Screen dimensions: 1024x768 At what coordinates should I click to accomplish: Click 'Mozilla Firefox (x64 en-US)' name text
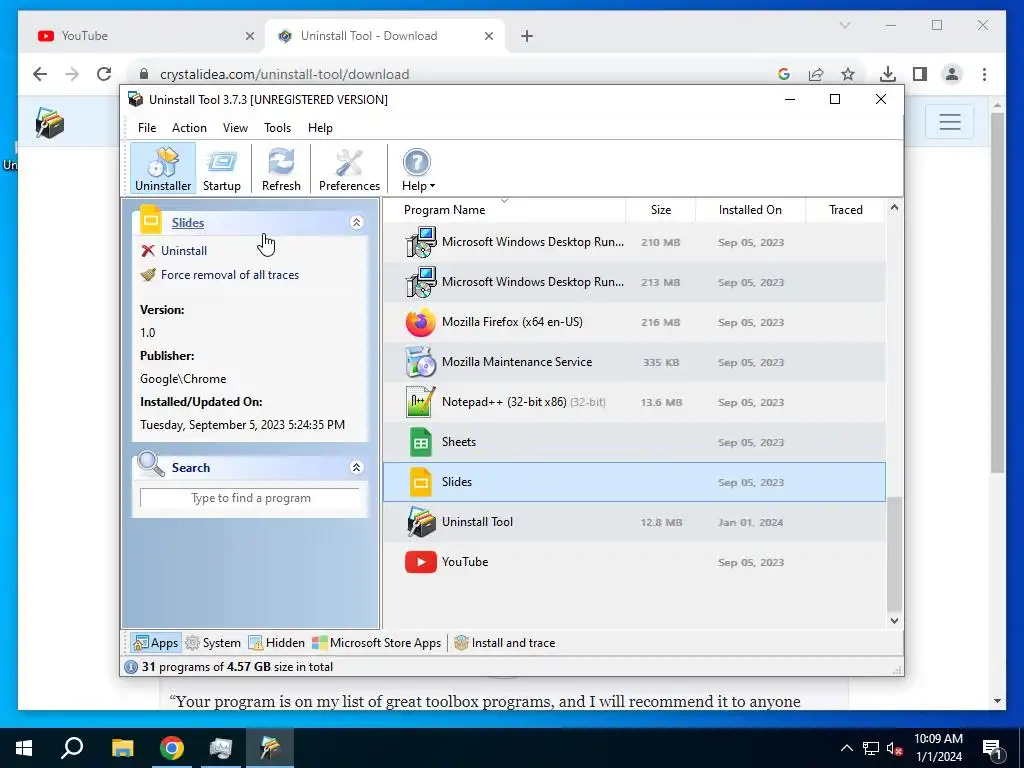click(512, 322)
